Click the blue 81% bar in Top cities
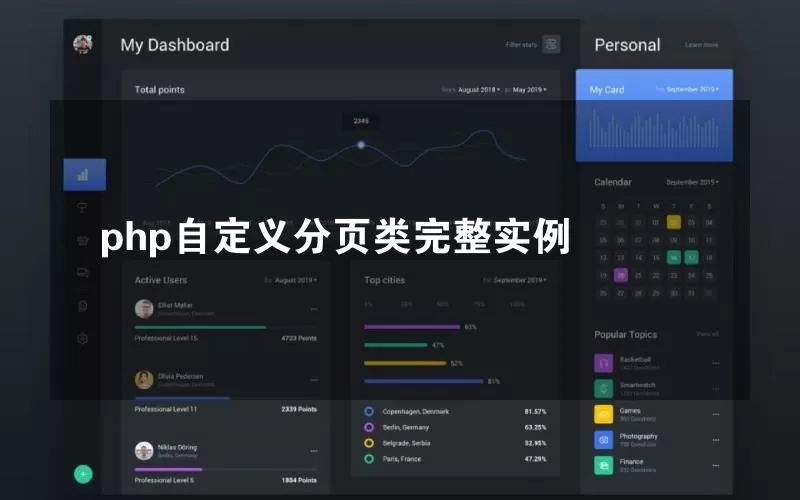 click(x=423, y=381)
